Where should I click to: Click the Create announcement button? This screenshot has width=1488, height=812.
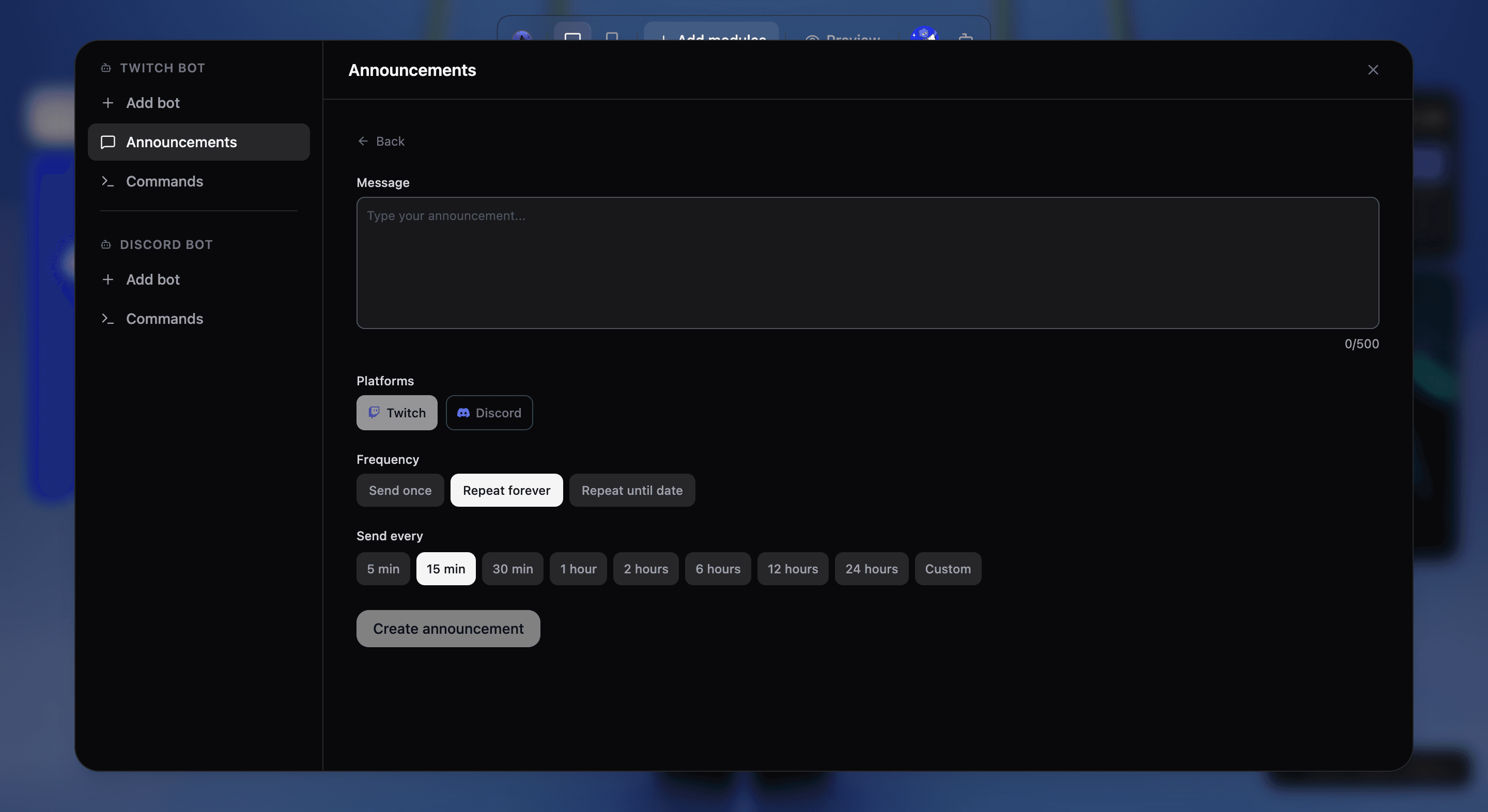pyautogui.click(x=448, y=628)
